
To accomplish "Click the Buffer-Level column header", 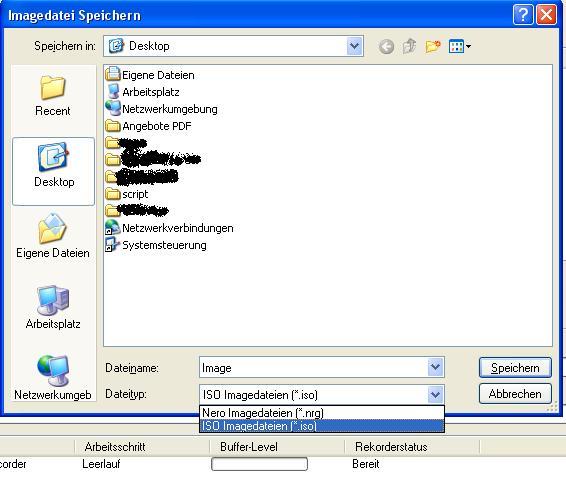I will click(277, 447).
